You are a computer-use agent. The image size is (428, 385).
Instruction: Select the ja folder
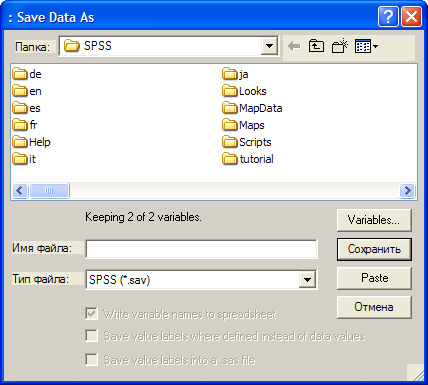tap(235, 74)
